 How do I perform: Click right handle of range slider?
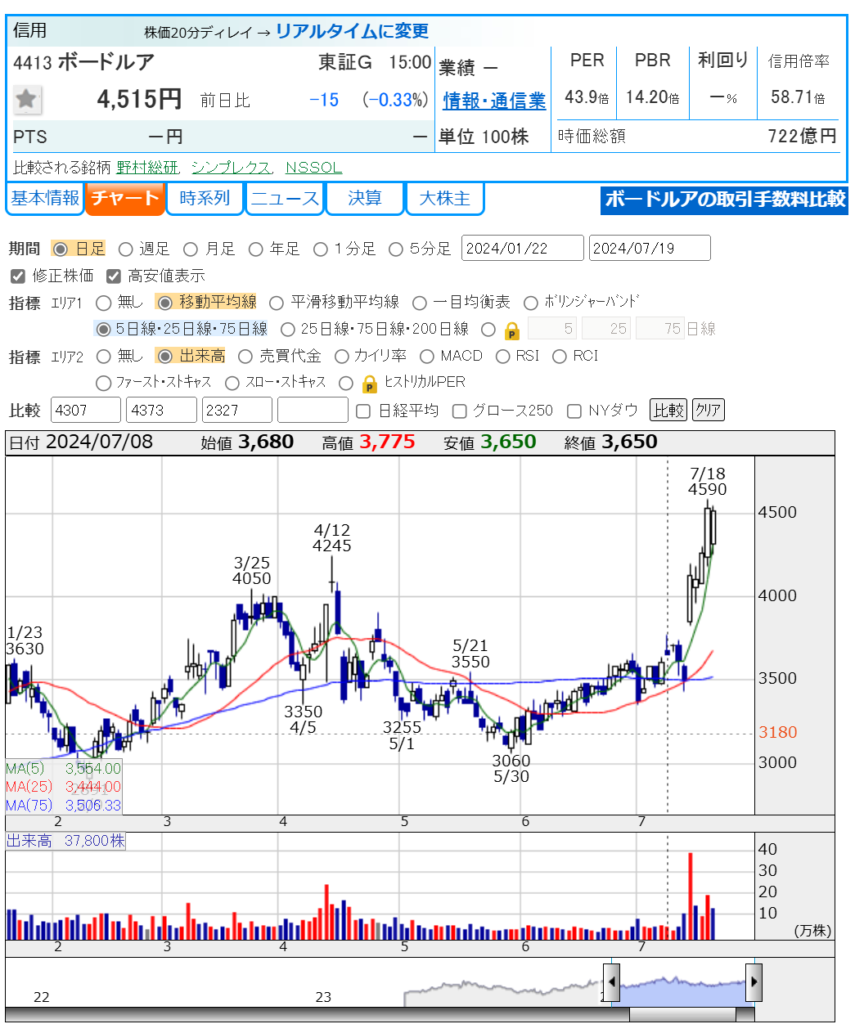(x=754, y=977)
